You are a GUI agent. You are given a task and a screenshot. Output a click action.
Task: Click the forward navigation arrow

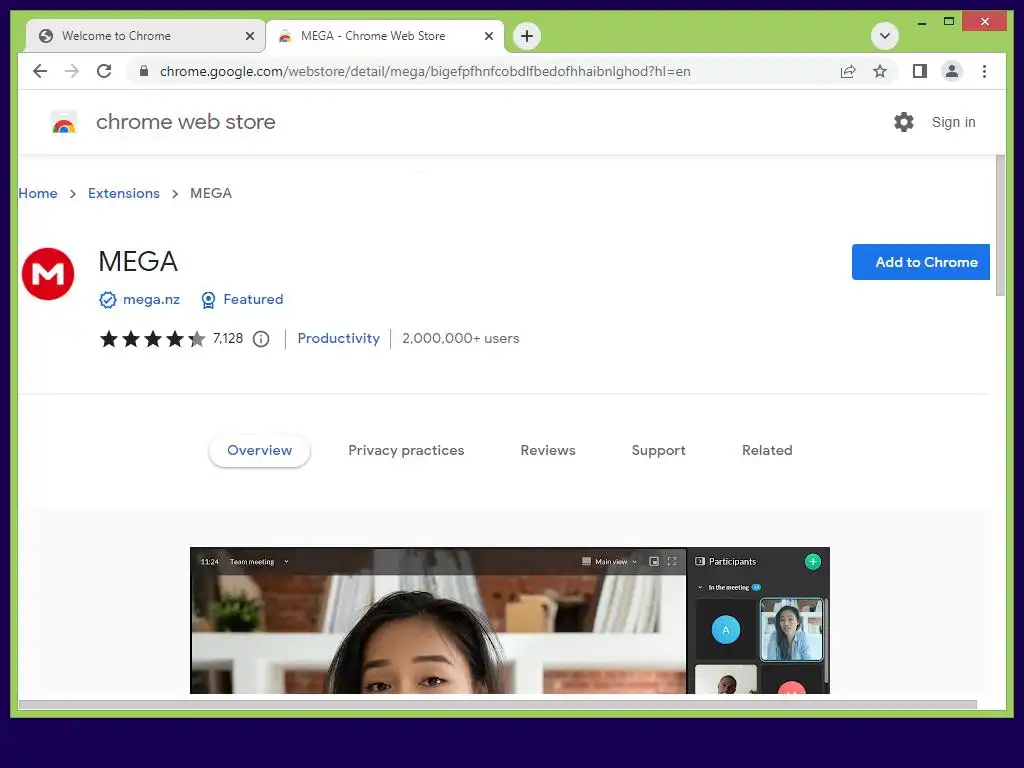pos(72,71)
